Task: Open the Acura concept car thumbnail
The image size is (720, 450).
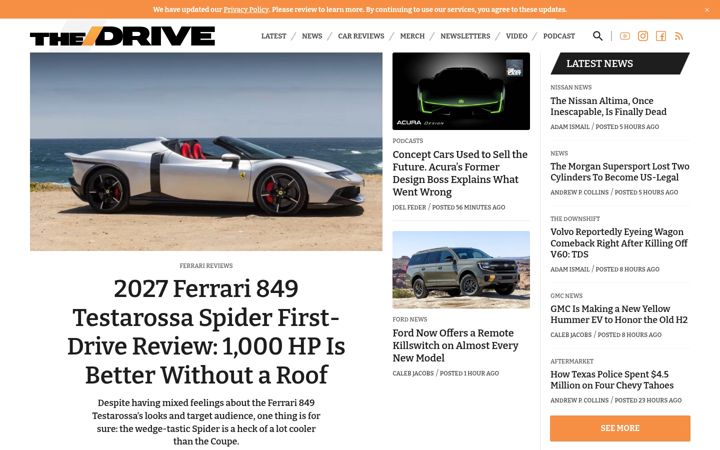Action: pyautogui.click(x=461, y=91)
